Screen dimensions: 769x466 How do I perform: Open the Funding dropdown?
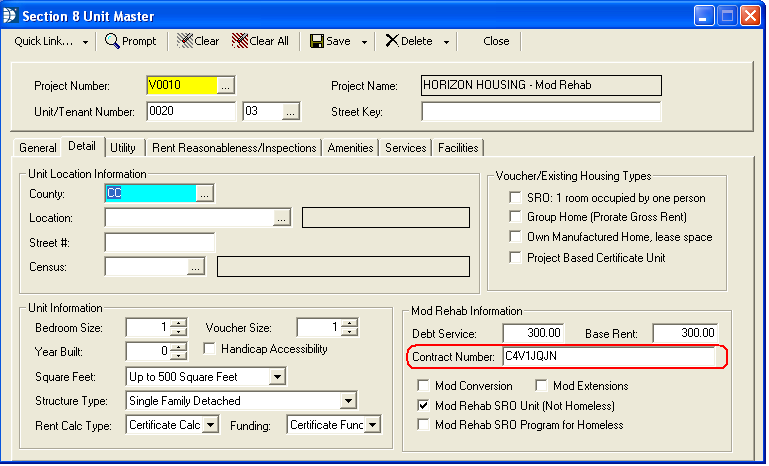pos(373,424)
